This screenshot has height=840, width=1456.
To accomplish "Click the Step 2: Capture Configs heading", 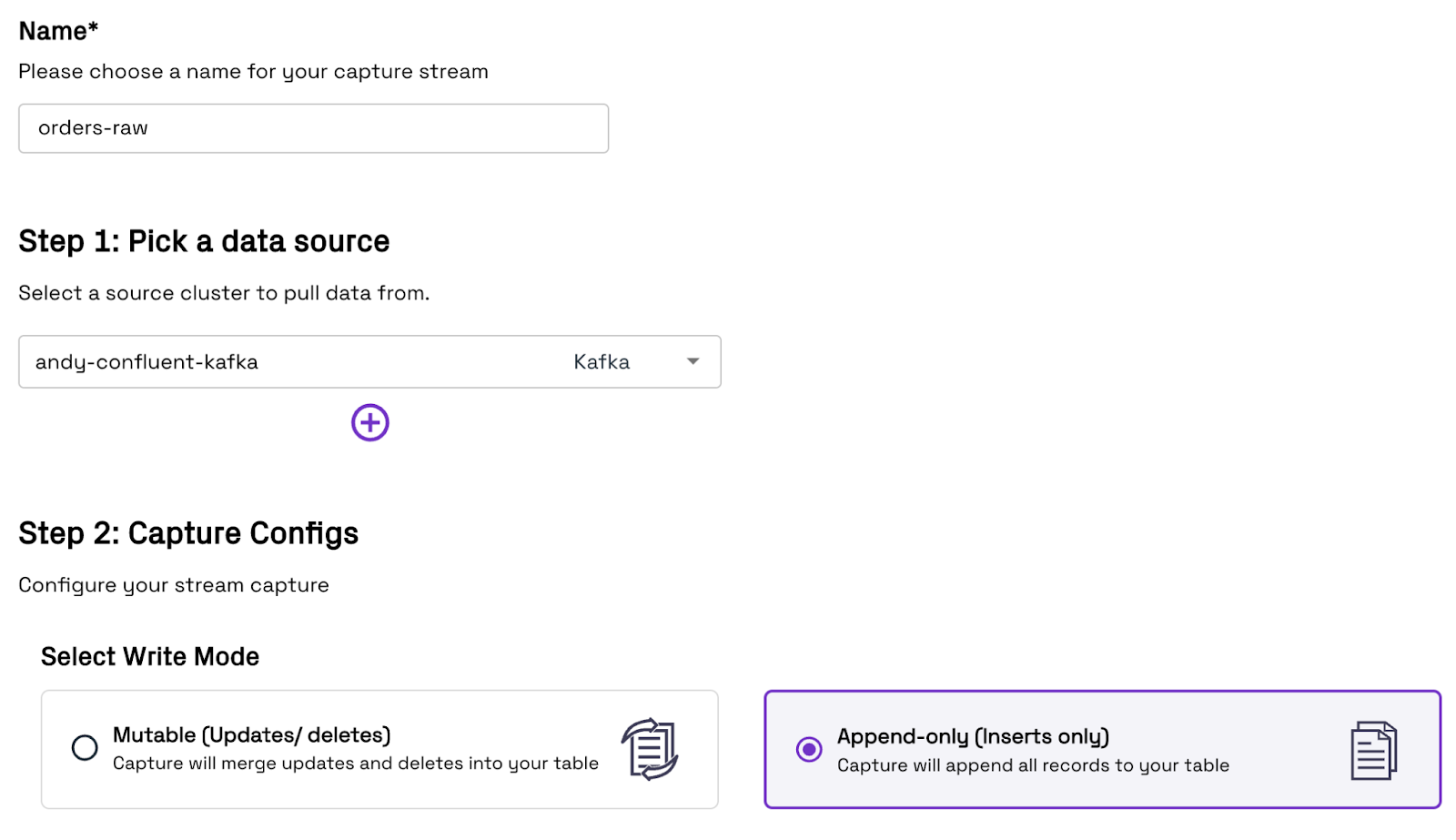I will [x=188, y=533].
